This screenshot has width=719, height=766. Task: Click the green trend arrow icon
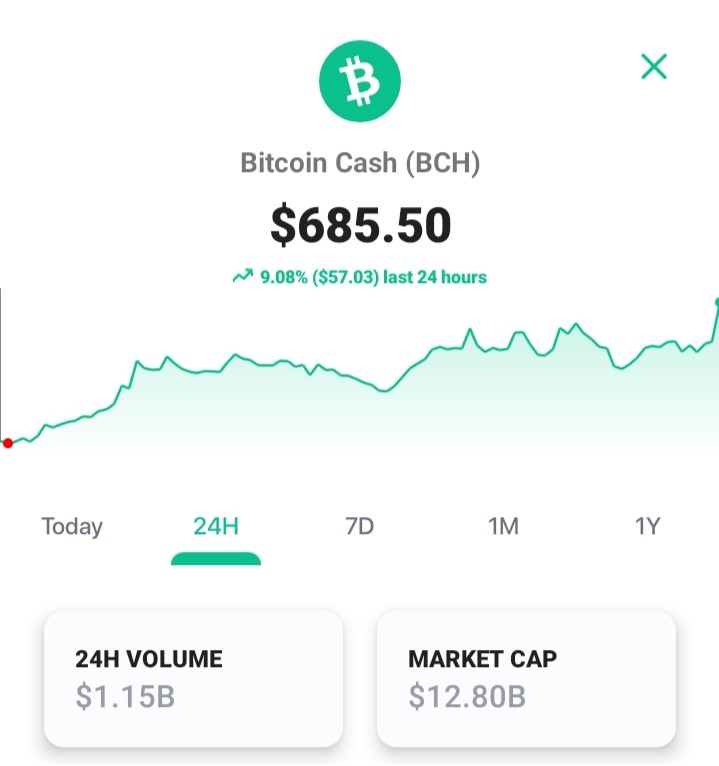coord(243,277)
